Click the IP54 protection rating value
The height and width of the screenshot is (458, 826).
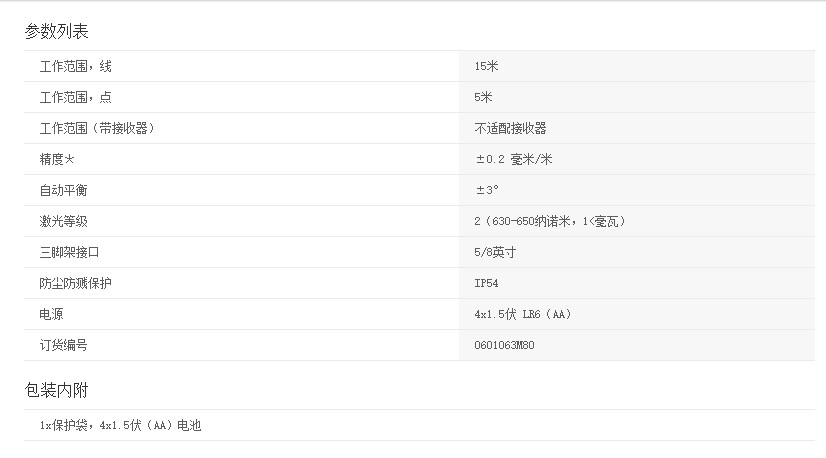pyautogui.click(x=487, y=283)
